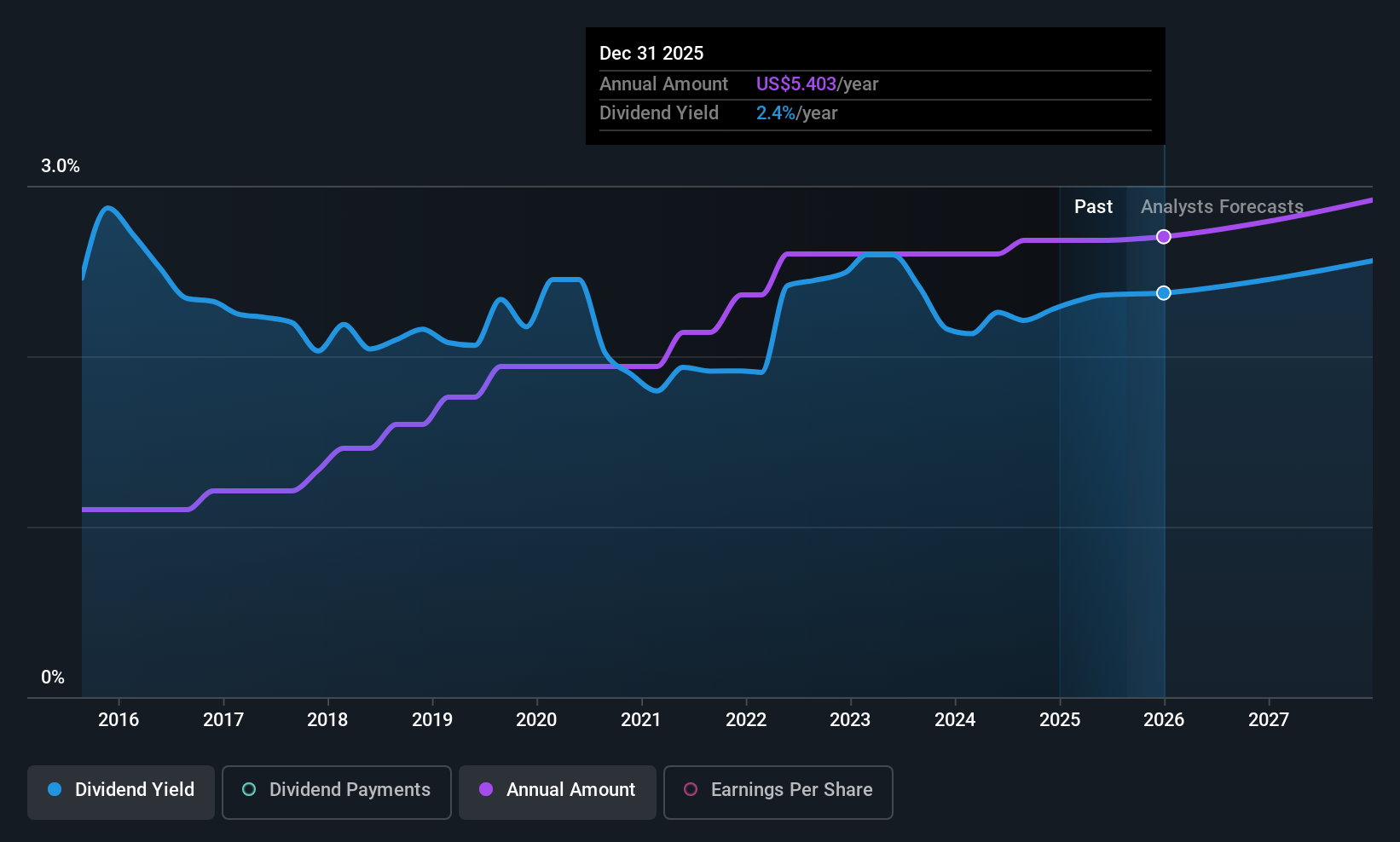The height and width of the screenshot is (842, 1400).
Task: Click the blue Dividend Yield legend dot
Action: coord(55,790)
